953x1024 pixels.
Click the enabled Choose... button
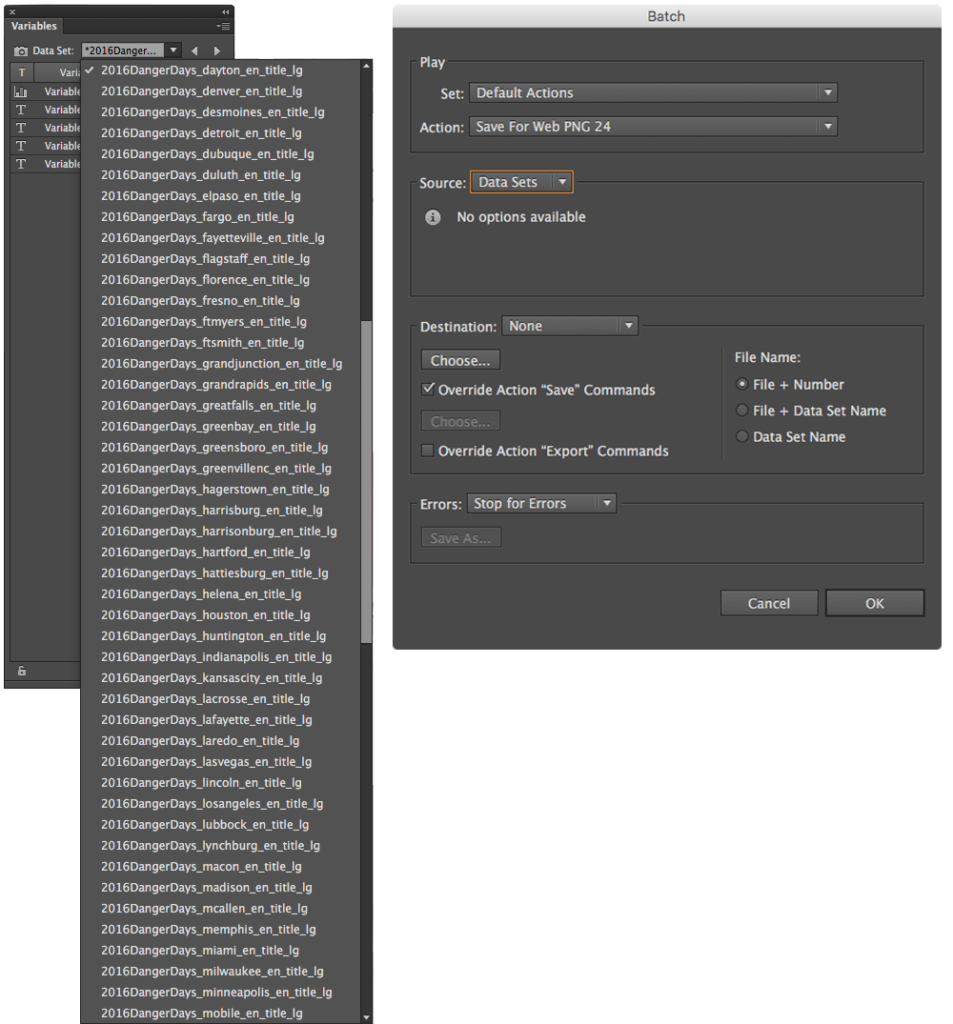coord(460,360)
